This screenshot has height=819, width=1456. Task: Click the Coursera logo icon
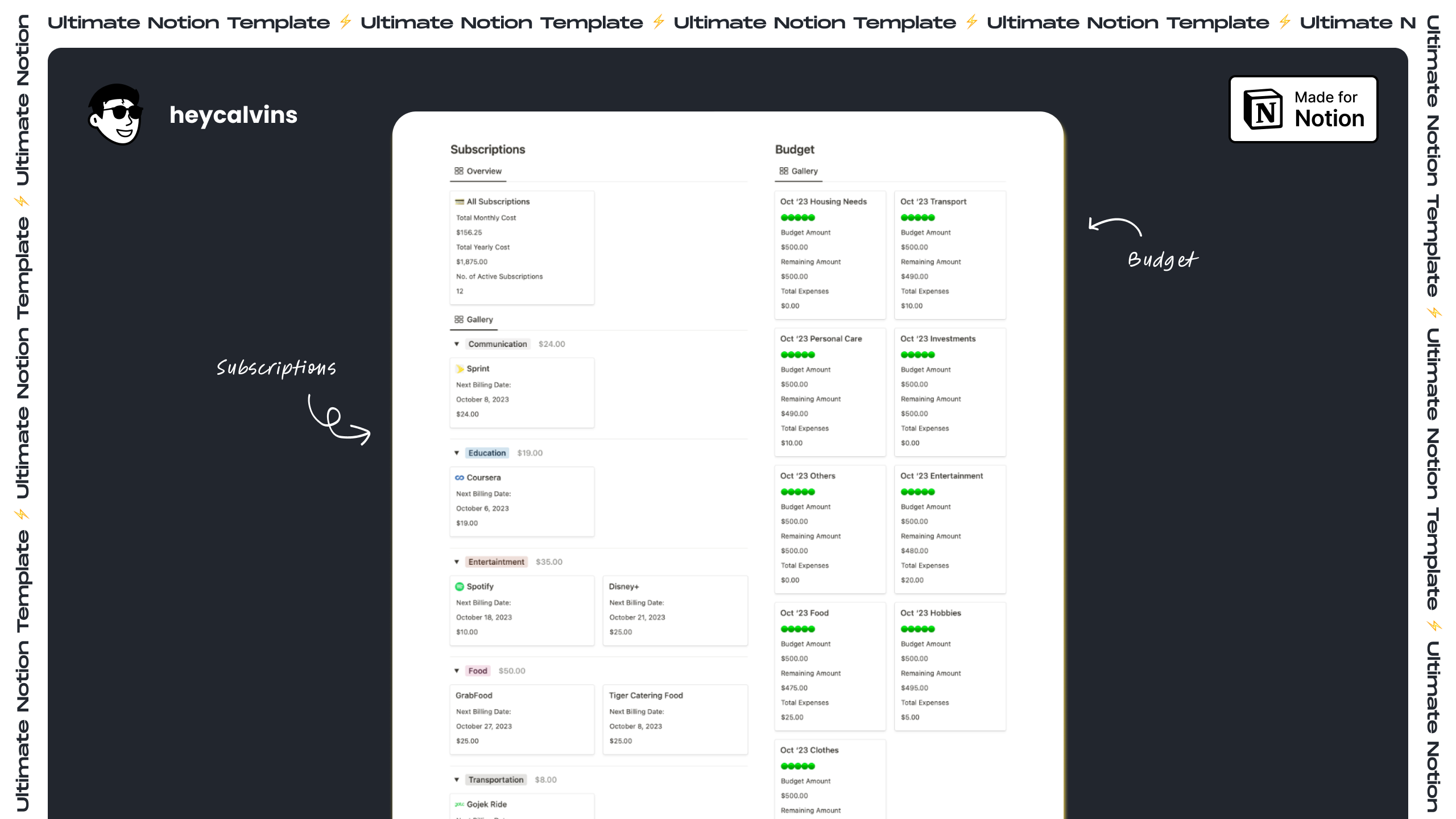tap(460, 478)
